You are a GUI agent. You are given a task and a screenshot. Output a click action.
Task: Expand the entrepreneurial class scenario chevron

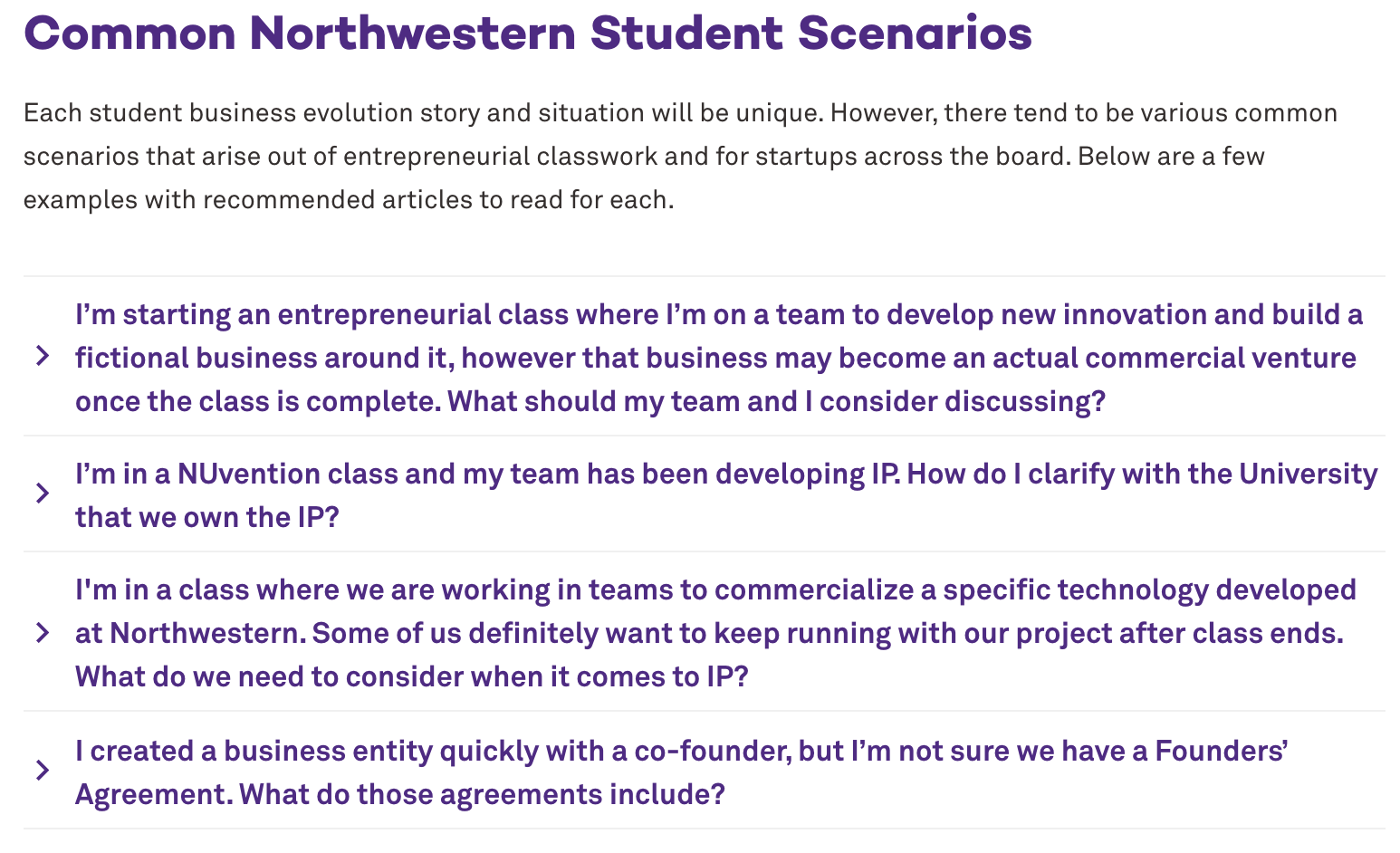(42, 357)
